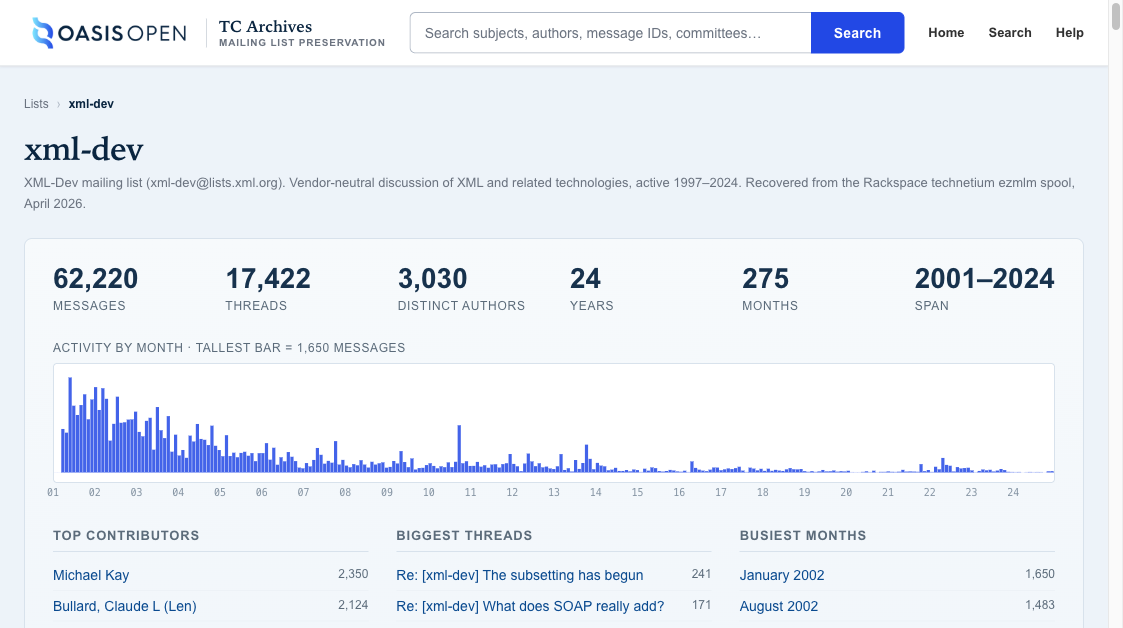This screenshot has height=628, width=1123.
Task: Click the xml-dev page heading
Action: click(84, 149)
